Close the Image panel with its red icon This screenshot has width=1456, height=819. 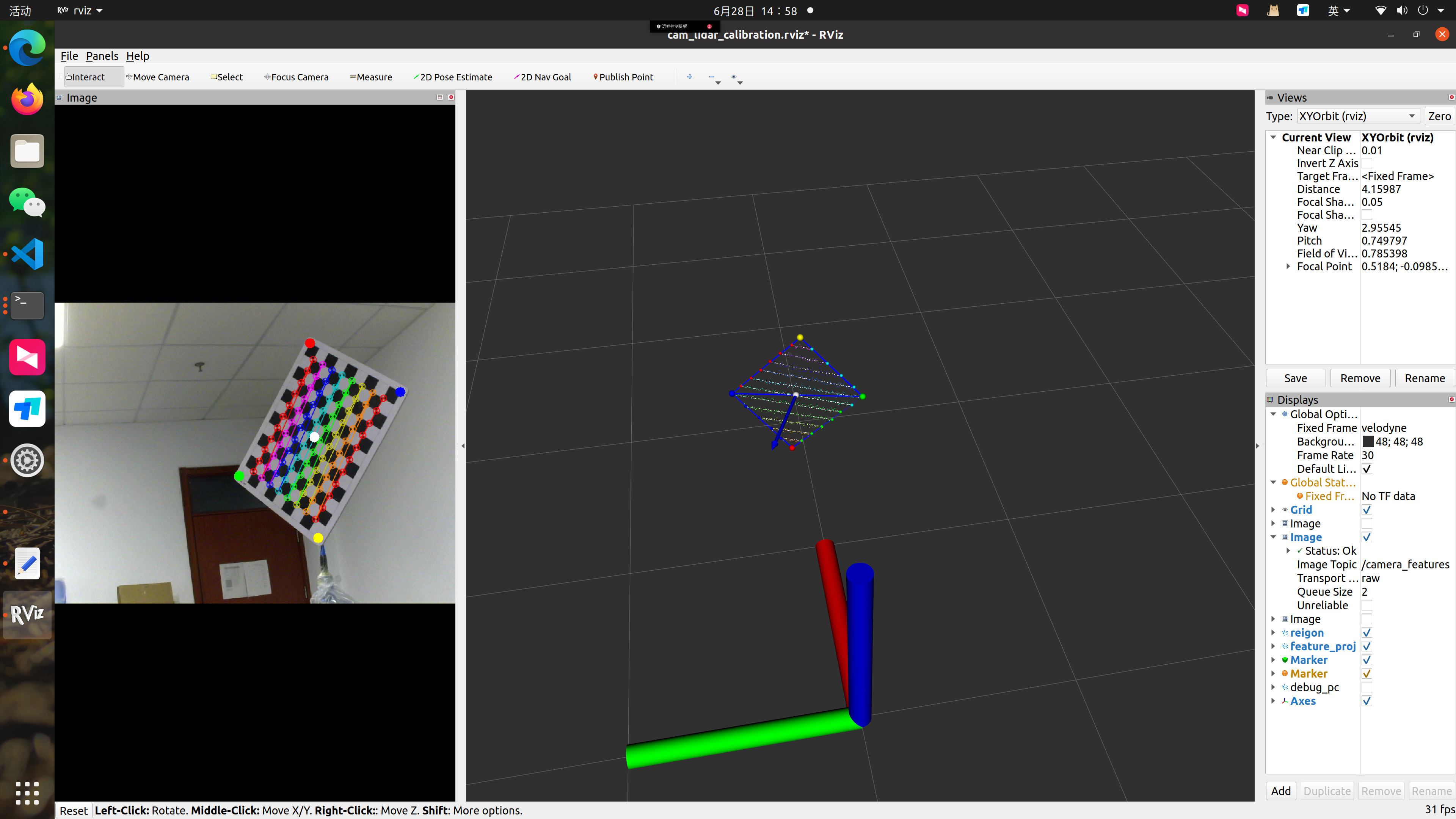[x=451, y=97]
